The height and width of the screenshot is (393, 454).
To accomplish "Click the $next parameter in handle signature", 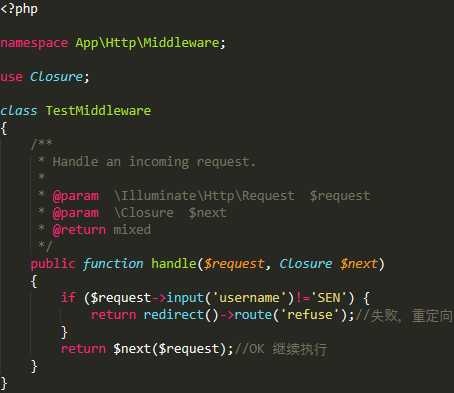I will (x=358, y=264).
